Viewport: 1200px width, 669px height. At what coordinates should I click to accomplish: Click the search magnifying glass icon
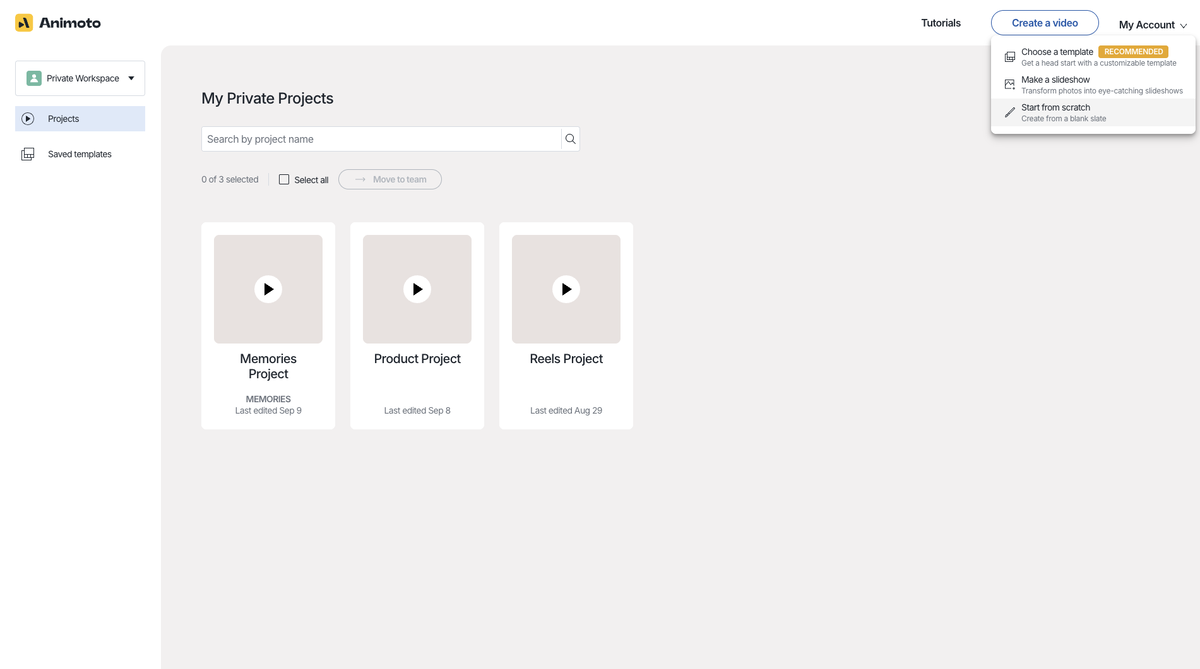[570, 138]
